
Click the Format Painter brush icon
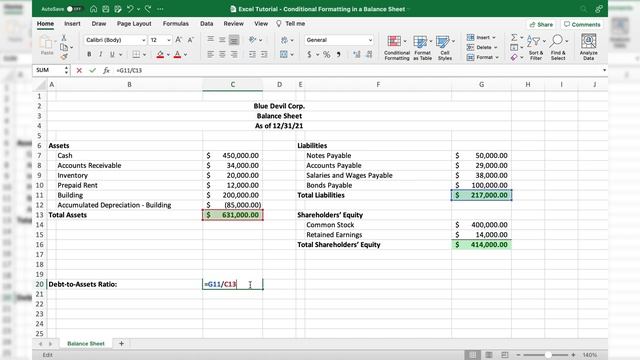pos(64,57)
